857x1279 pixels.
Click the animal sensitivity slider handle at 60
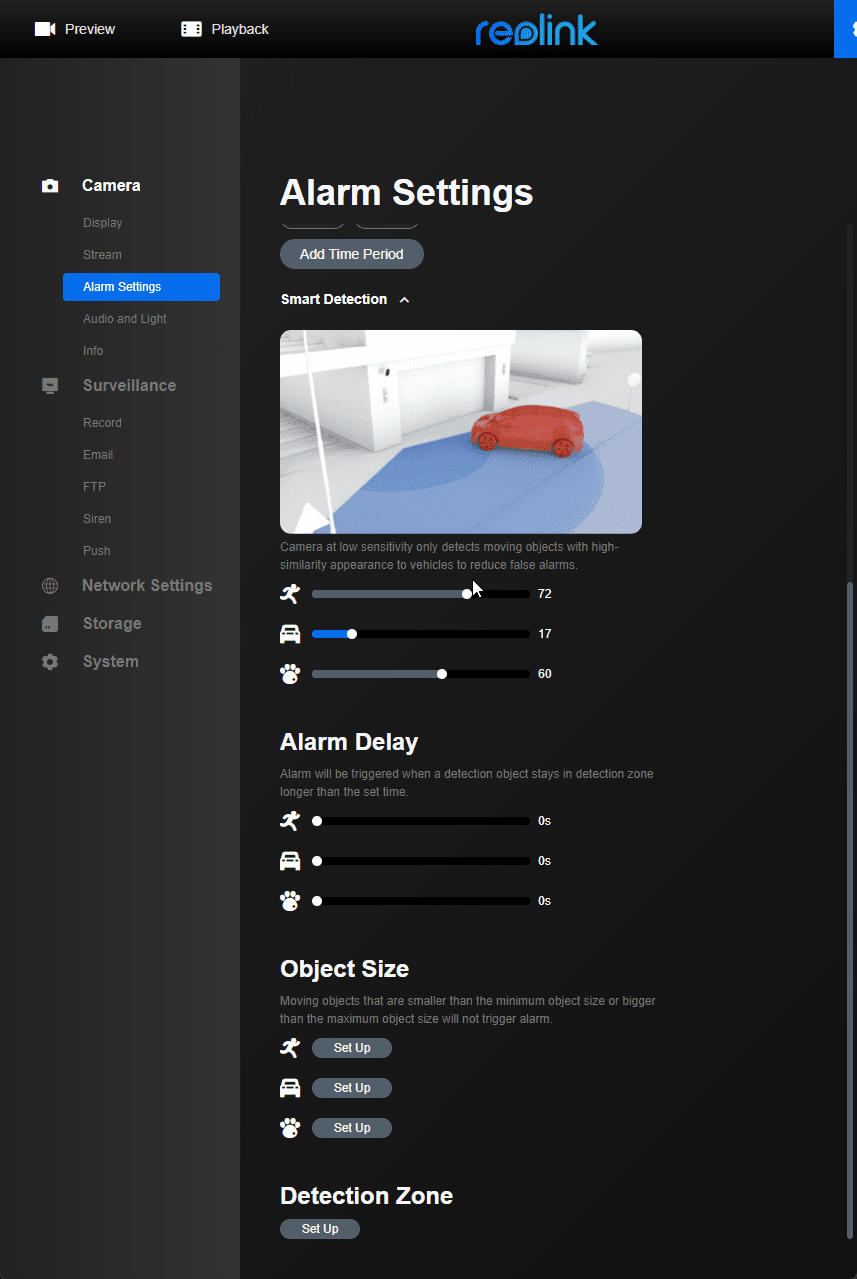click(x=442, y=674)
